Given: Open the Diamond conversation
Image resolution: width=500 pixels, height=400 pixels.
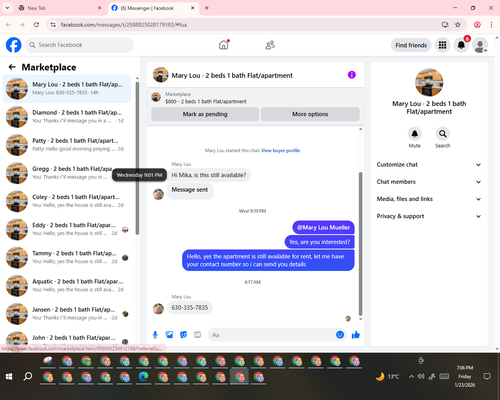Looking at the screenshot, I should click(x=67, y=117).
